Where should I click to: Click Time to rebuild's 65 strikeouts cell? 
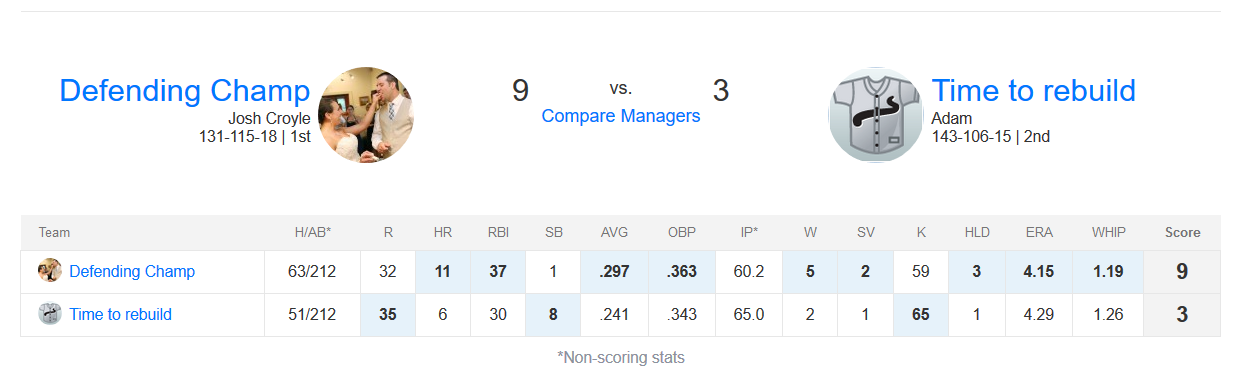[921, 314]
